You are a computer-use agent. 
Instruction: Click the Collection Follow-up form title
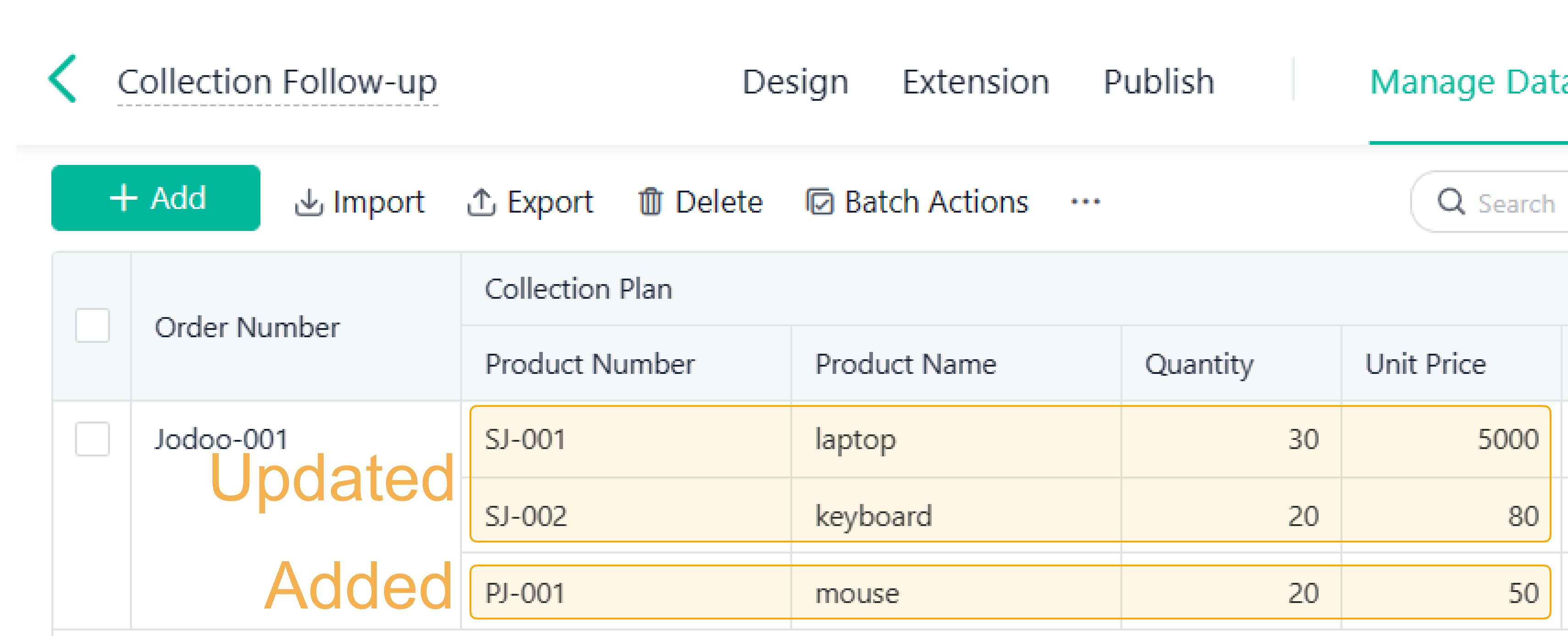click(277, 82)
